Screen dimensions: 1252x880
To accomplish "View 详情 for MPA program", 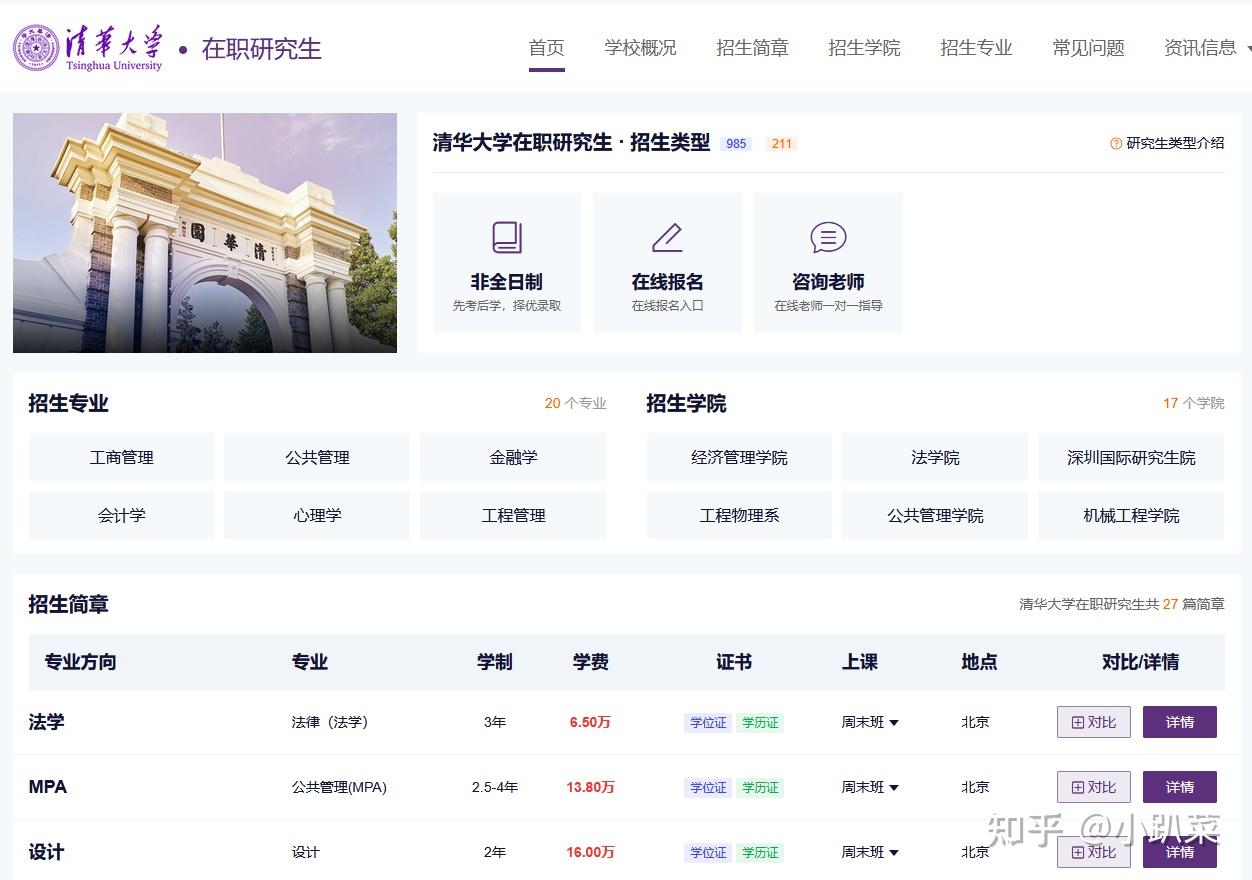I will click(x=1180, y=787).
